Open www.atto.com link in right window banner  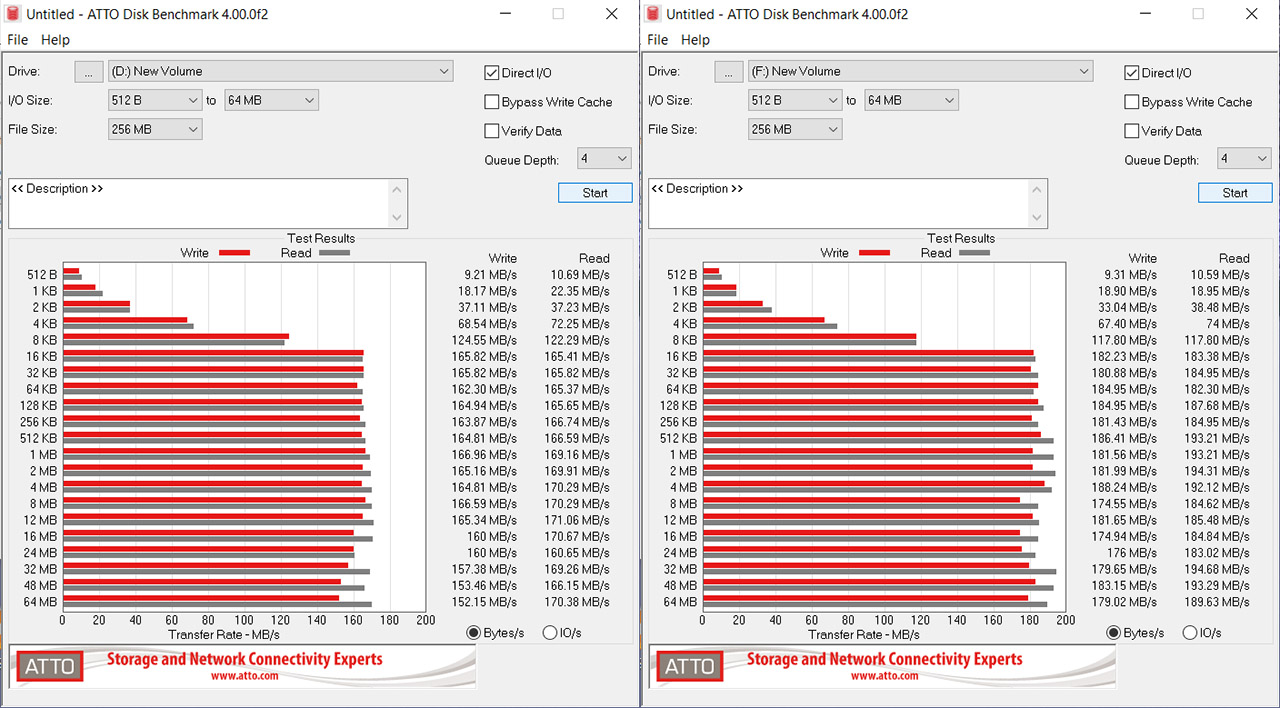tap(885, 676)
